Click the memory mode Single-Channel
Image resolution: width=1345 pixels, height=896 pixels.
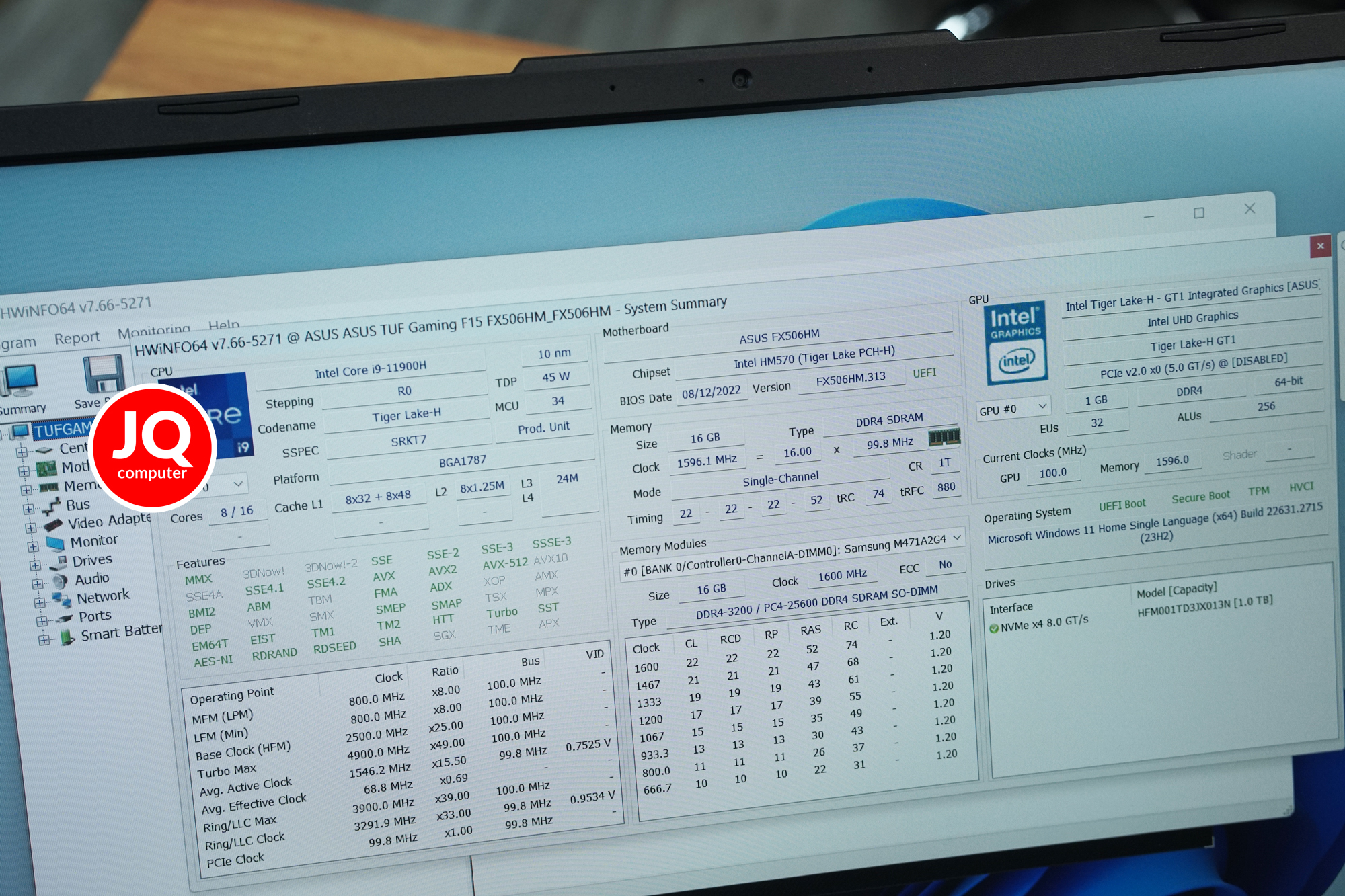780,480
